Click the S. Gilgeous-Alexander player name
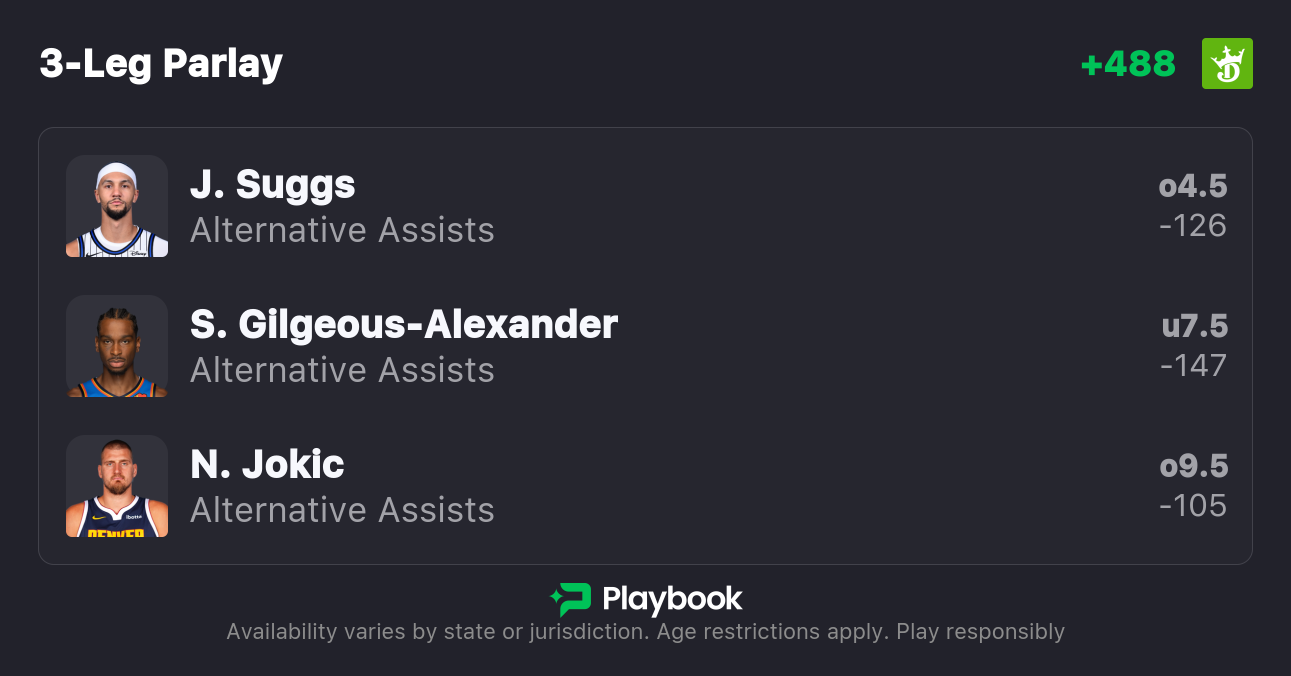The height and width of the screenshot is (676, 1291). click(x=404, y=325)
